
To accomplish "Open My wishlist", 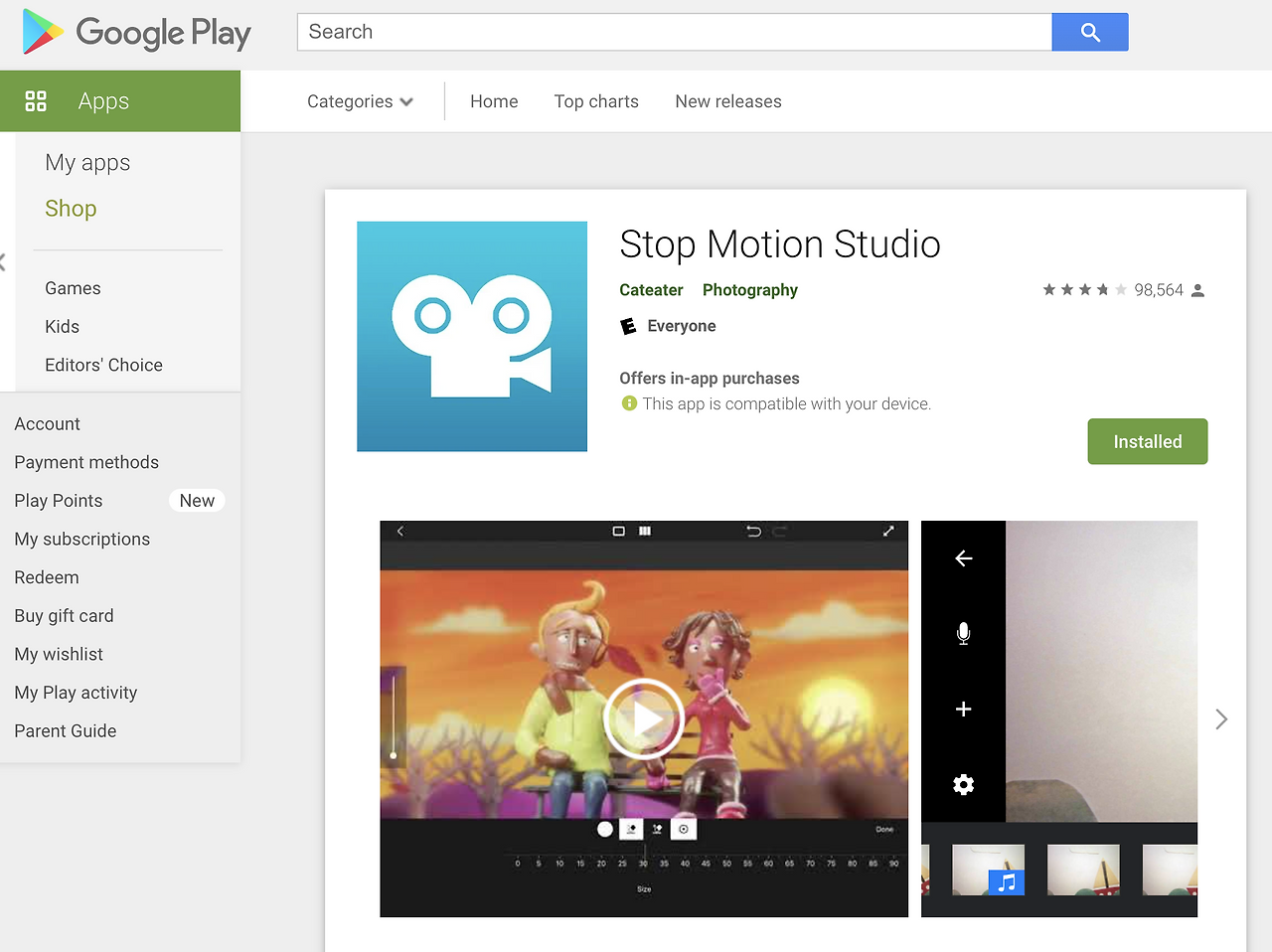I will 59,654.
